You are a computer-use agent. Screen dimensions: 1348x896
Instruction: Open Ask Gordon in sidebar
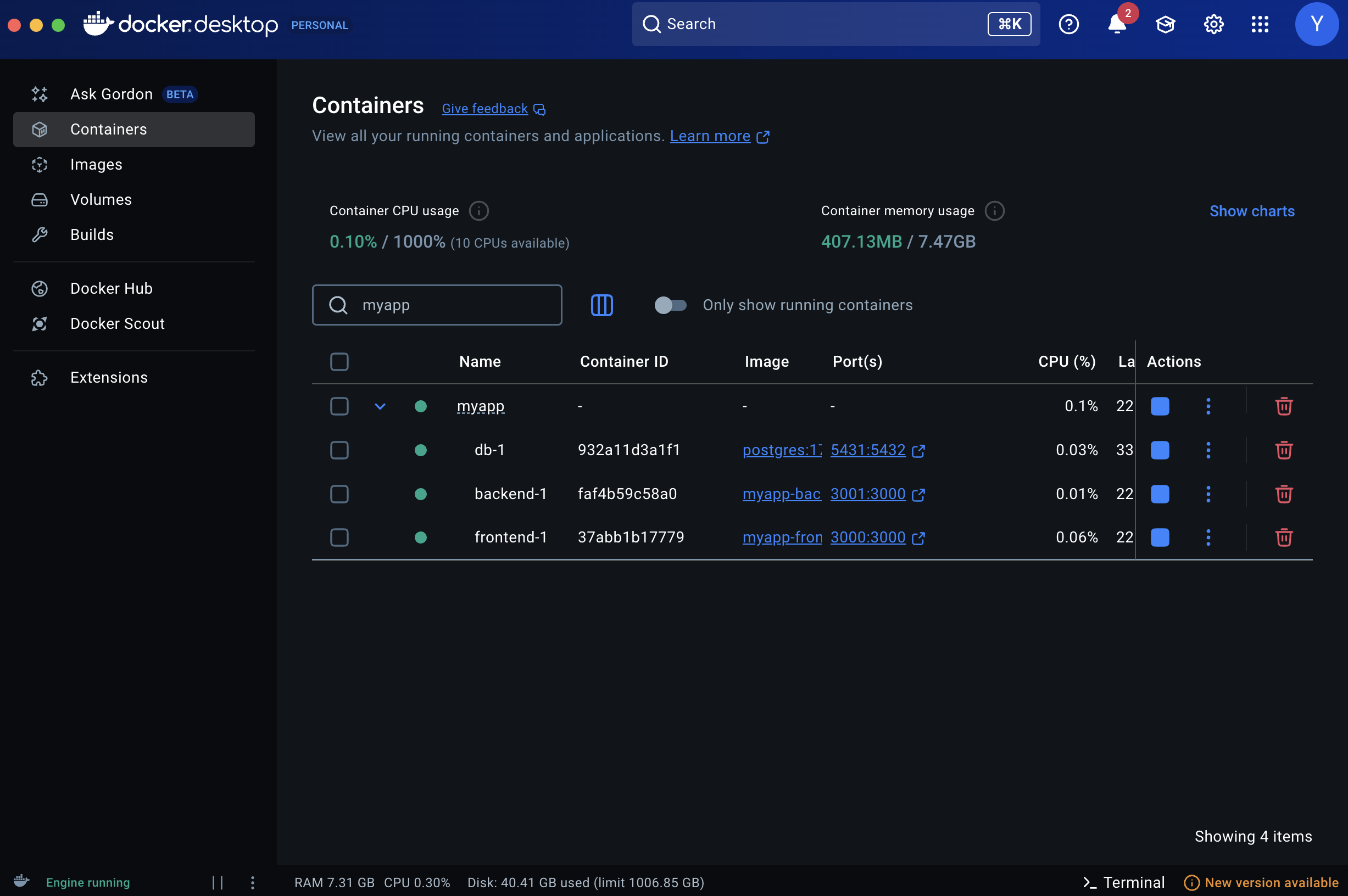[x=134, y=94]
